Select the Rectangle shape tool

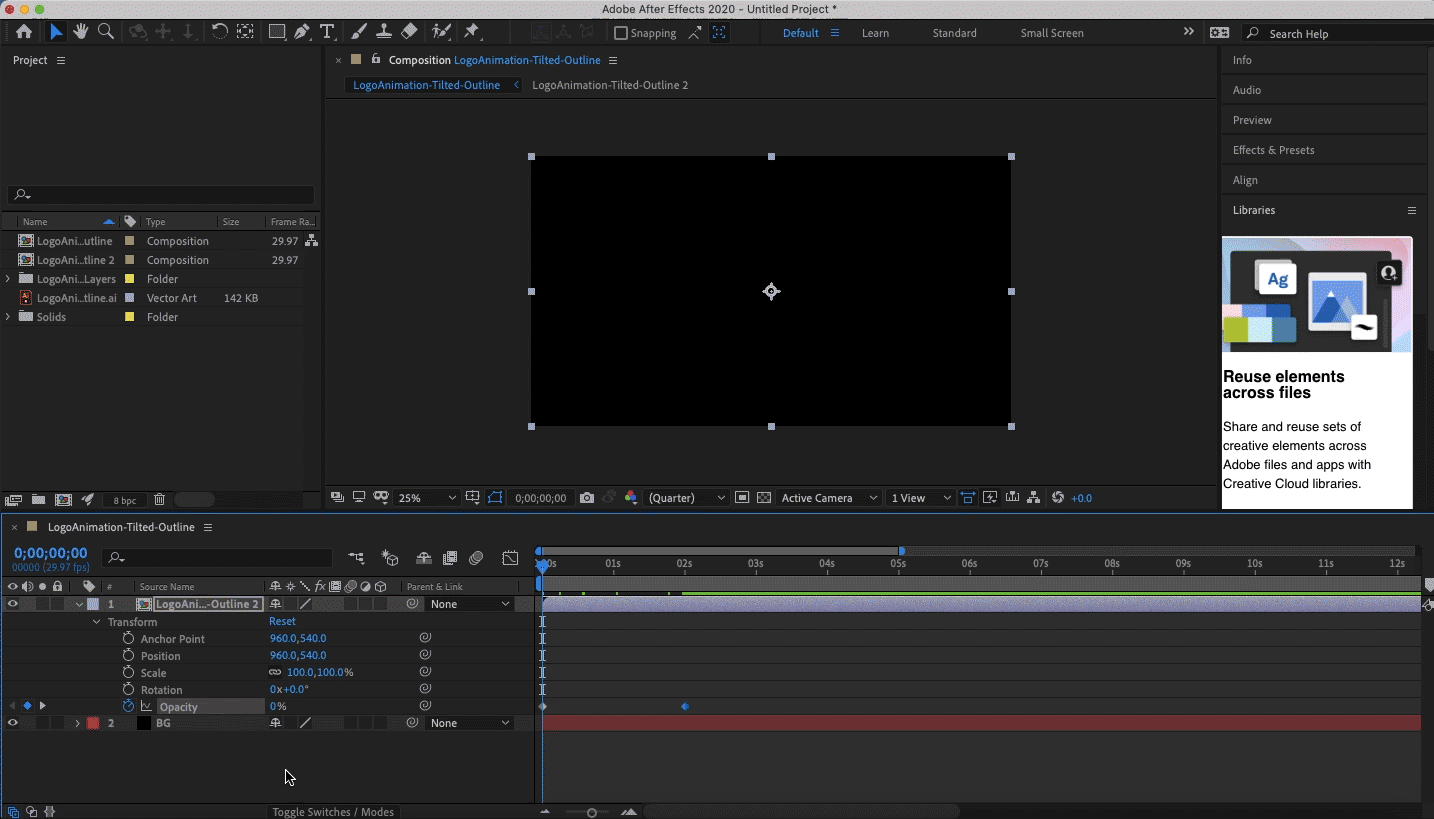pyautogui.click(x=277, y=32)
